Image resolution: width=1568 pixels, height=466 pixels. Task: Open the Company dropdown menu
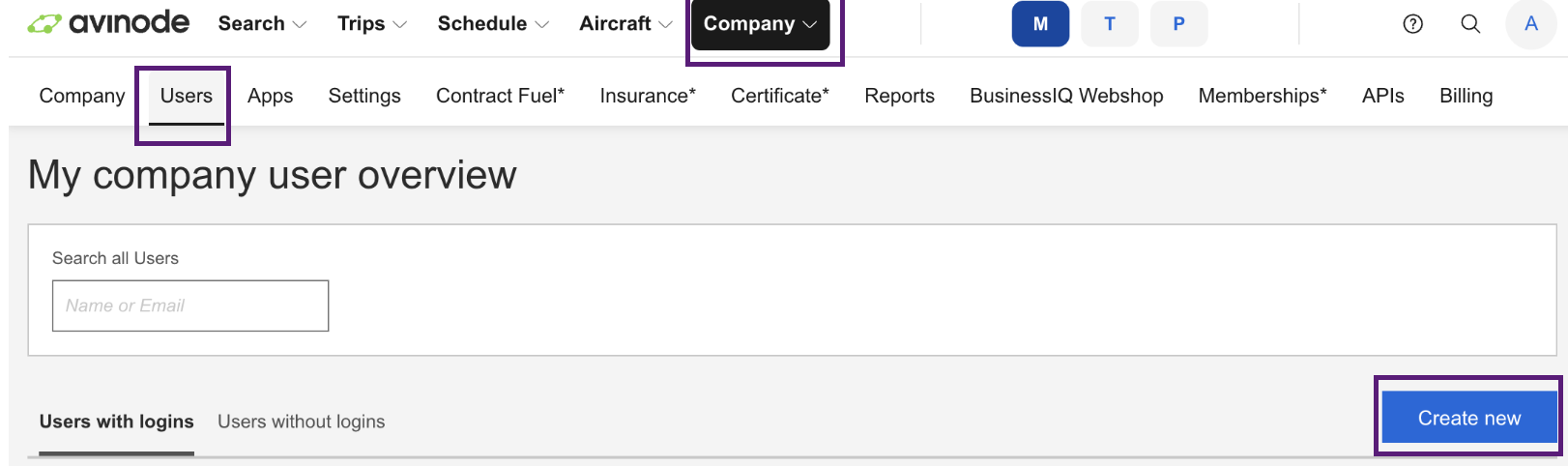coord(760,24)
